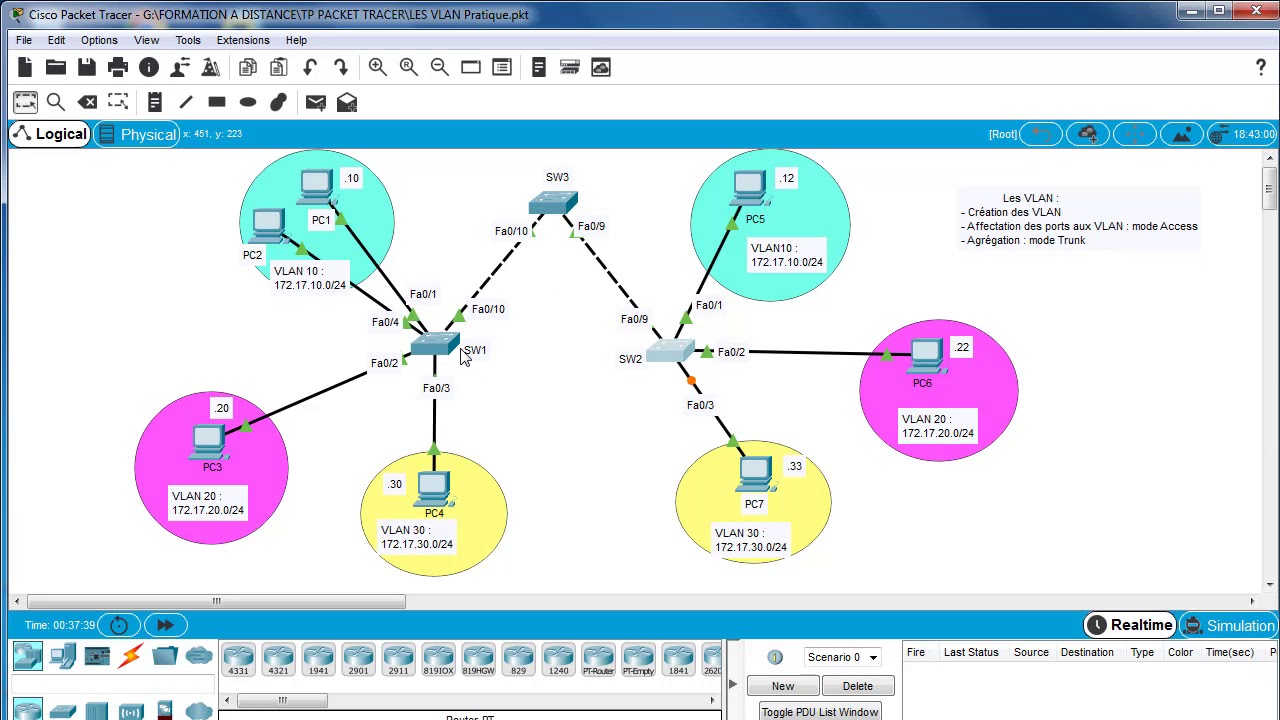
Task: Select PC4 in the yellow VLAN 30
Action: point(434,489)
